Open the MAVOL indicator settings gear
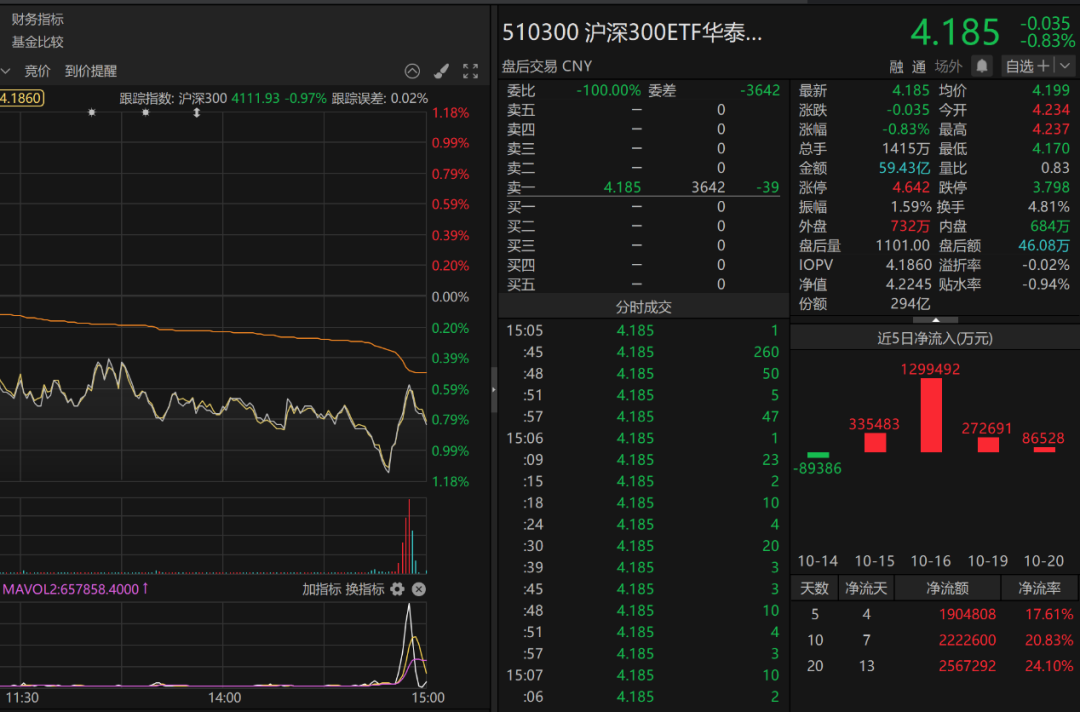This screenshot has width=1080, height=712. pos(397,589)
